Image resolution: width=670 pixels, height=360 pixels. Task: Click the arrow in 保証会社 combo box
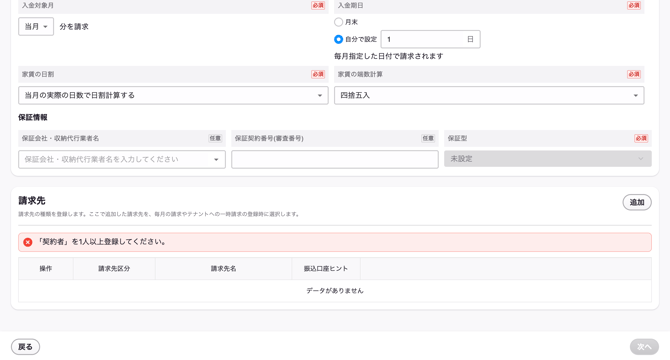point(216,160)
